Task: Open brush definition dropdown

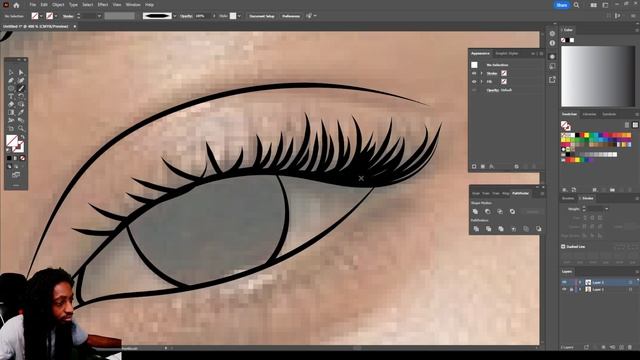Action: 175,16
